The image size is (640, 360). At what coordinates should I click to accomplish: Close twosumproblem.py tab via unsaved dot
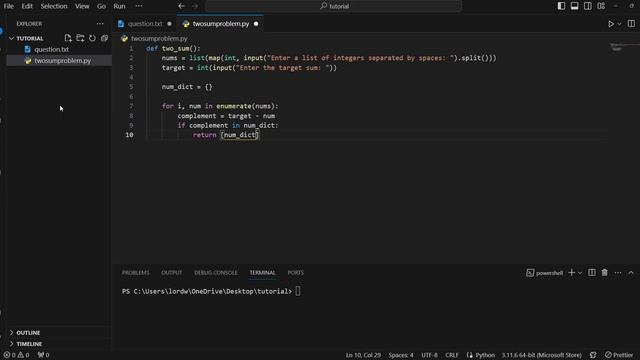click(x=256, y=24)
